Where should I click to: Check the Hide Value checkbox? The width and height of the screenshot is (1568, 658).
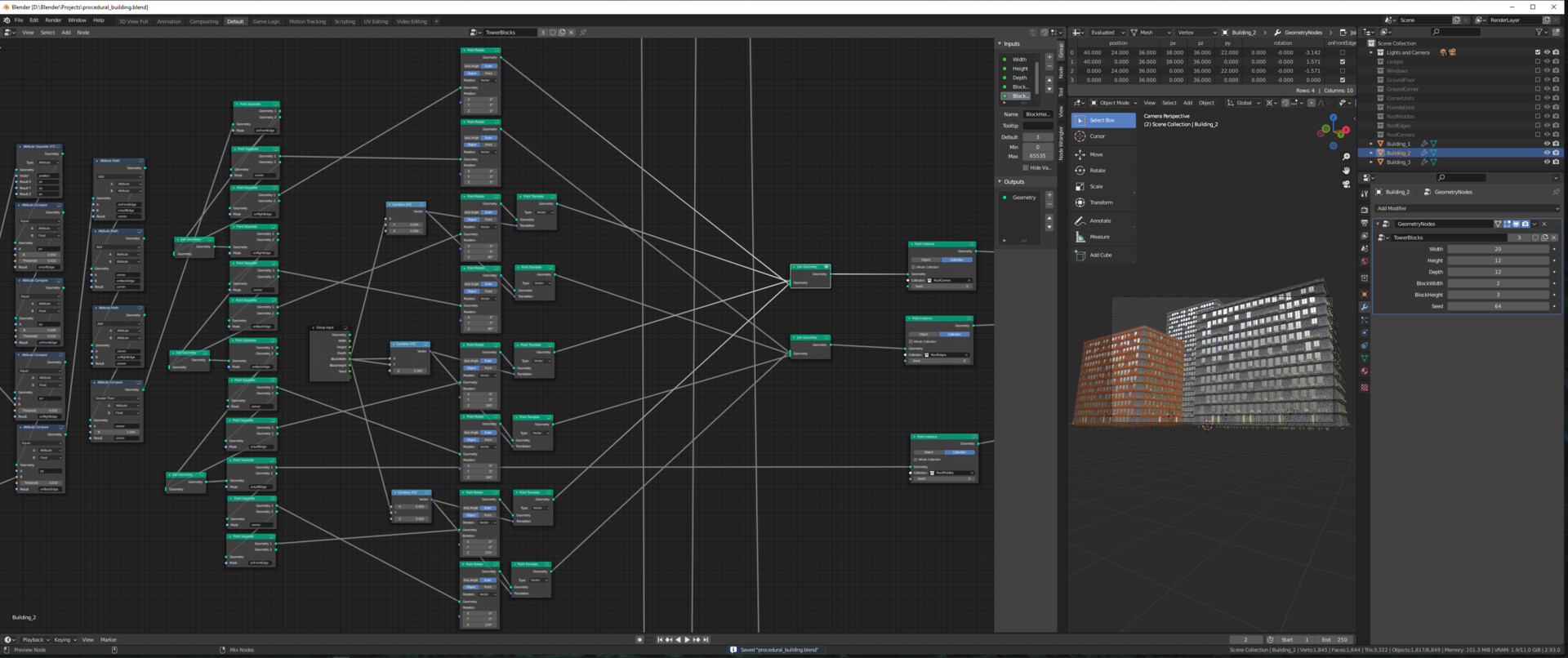pos(1026,167)
